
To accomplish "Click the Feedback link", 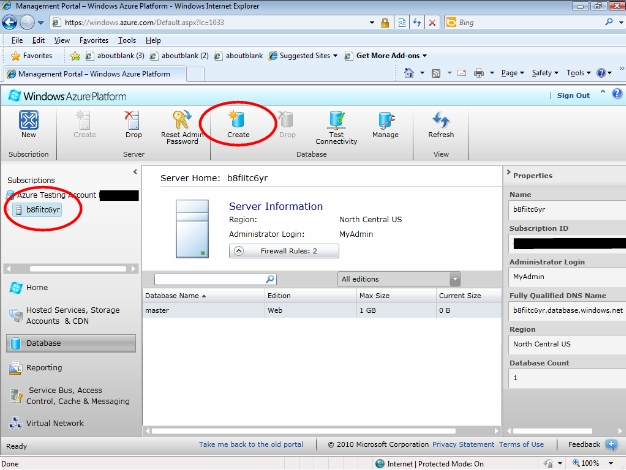I will coord(584,444).
